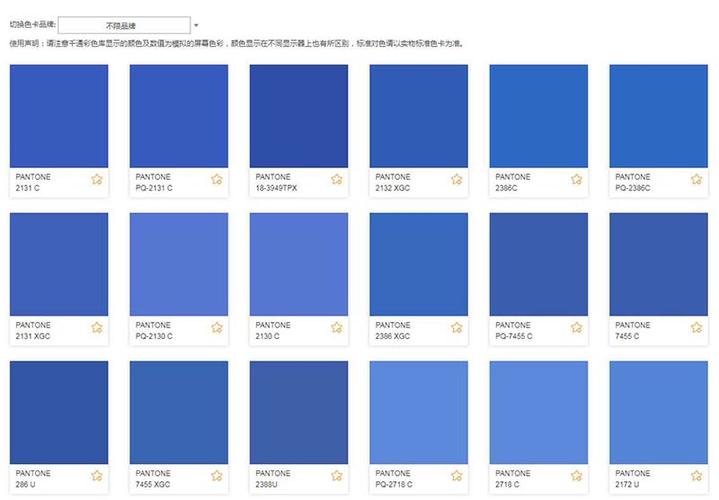Click the 使用声明 disclaimer text line
Image resolution: width=719 pixels, height=500 pixels.
coord(238,44)
